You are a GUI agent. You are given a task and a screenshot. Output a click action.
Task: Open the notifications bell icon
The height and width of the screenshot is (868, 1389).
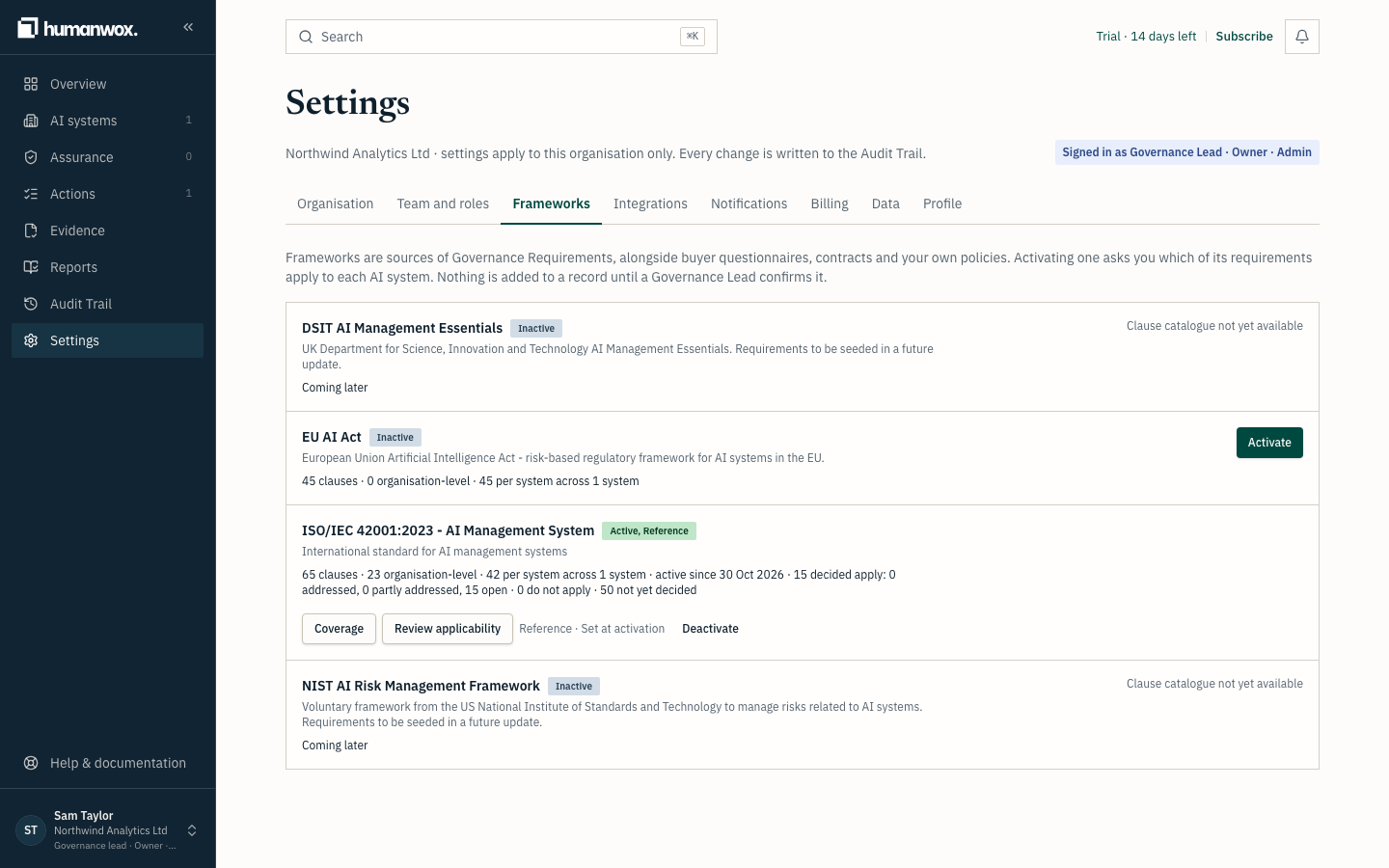point(1301,37)
